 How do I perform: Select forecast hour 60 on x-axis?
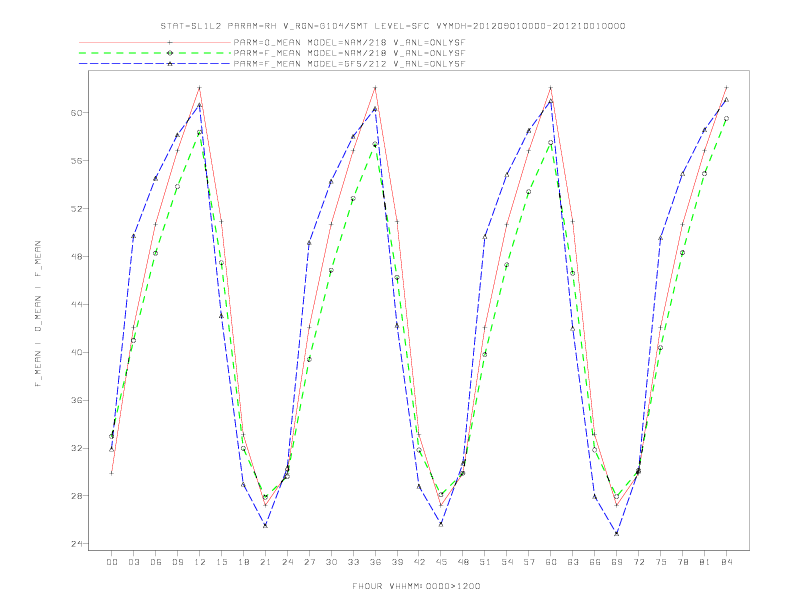[551, 562]
